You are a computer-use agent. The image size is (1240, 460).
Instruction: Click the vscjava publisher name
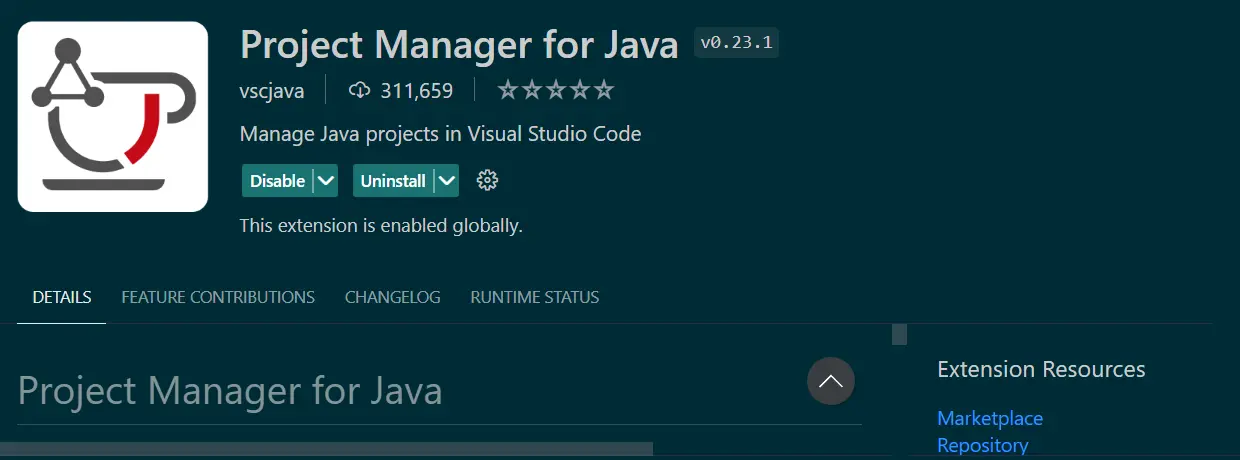pyautogui.click(x=272, y=91)
